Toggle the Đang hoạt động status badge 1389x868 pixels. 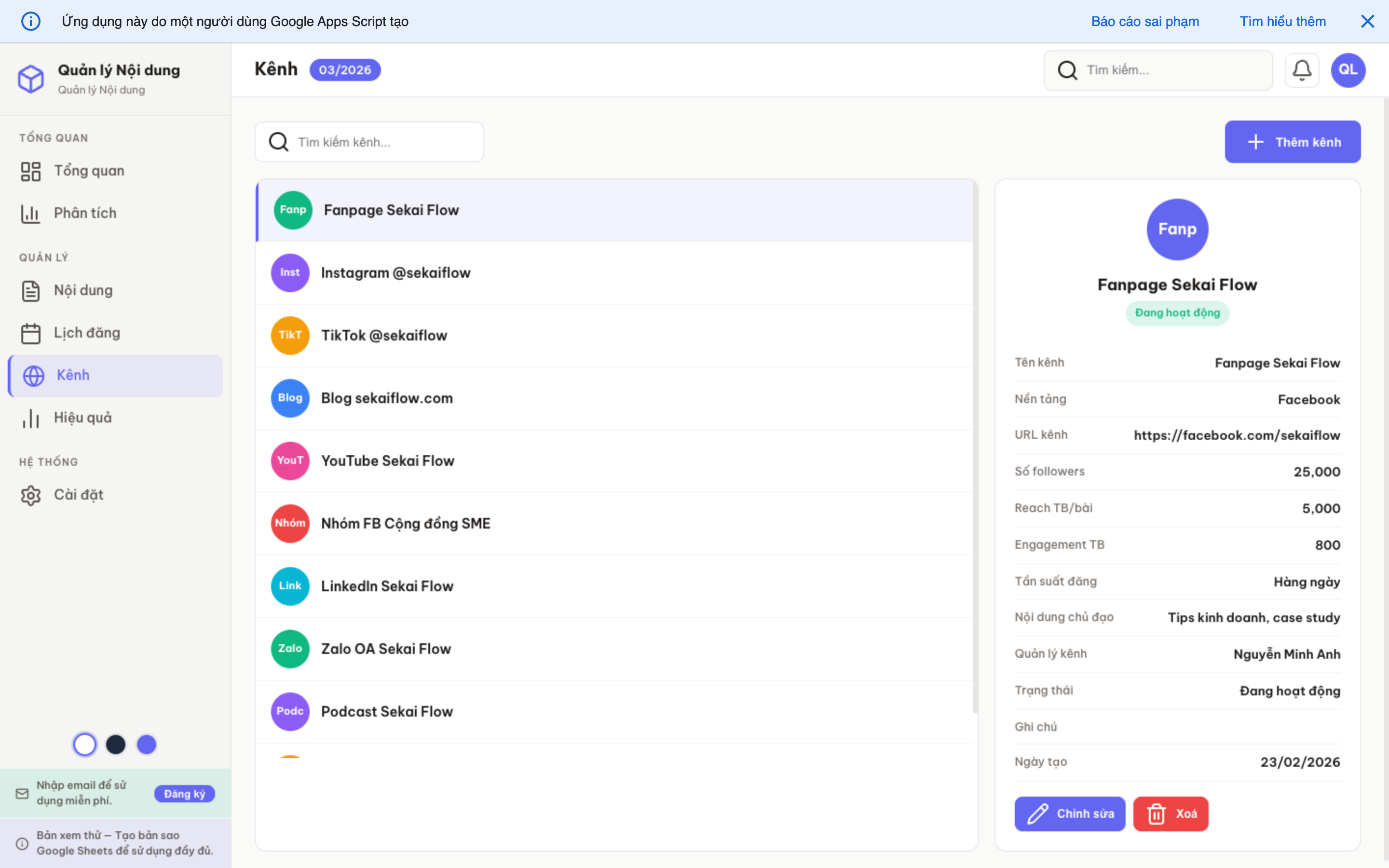coord(1177,313)
